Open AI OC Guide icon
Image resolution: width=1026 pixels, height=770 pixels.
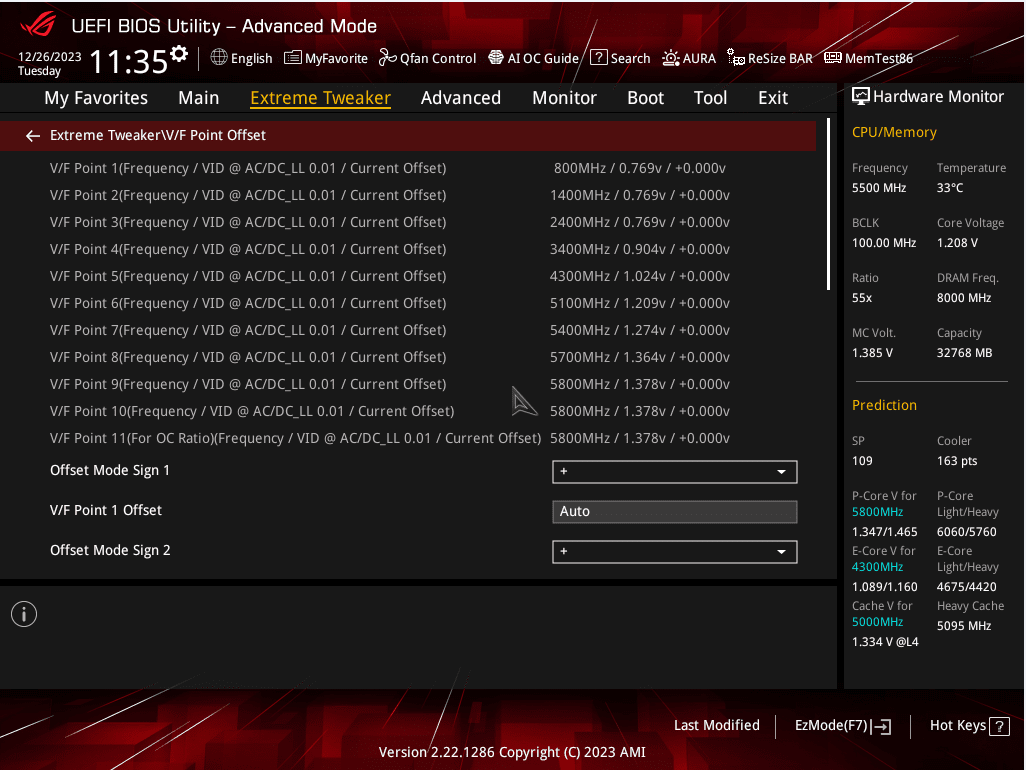pyautogui.click(x=496, y=58)
